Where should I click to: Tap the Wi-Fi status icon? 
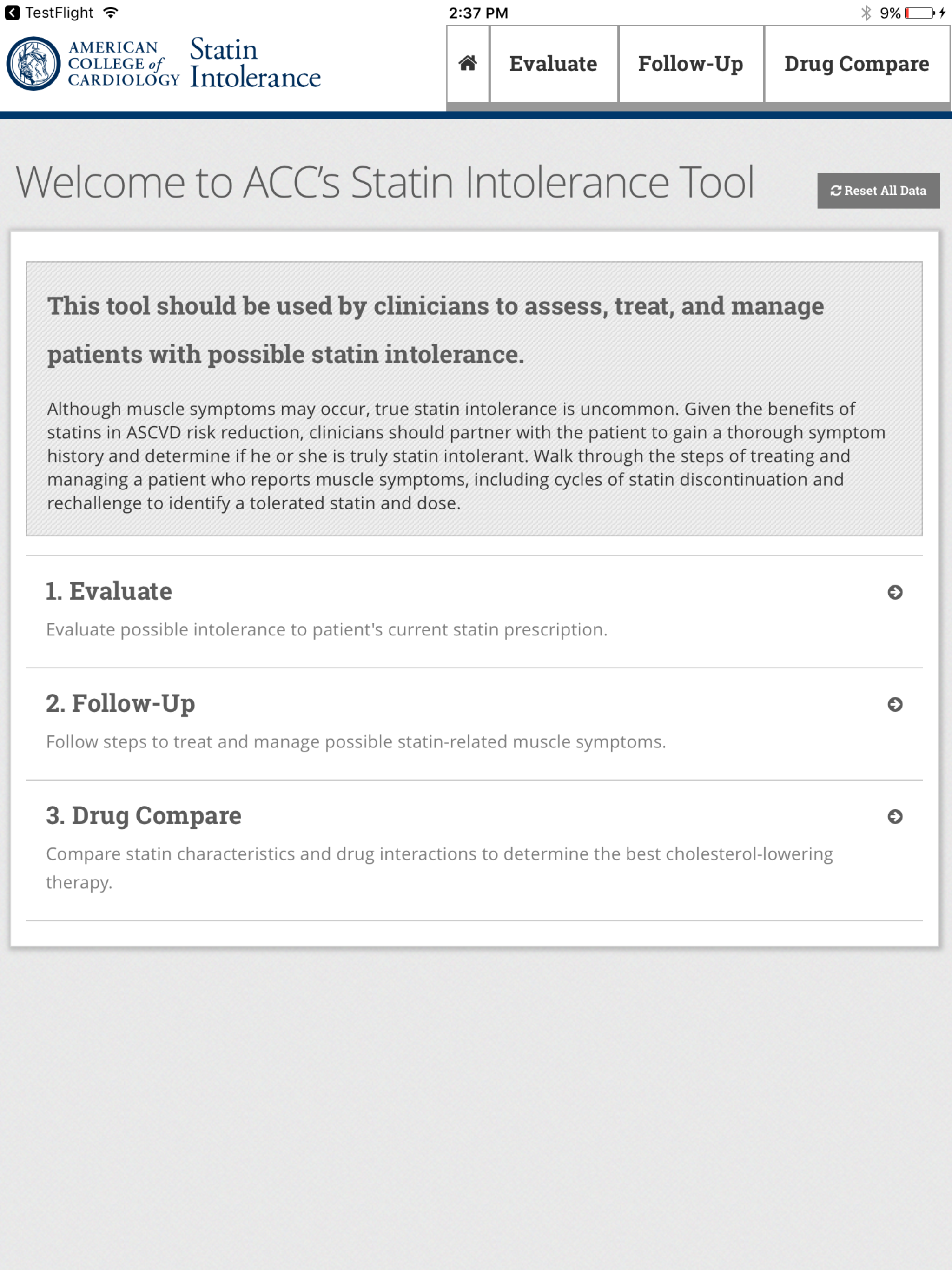(111, 13)
